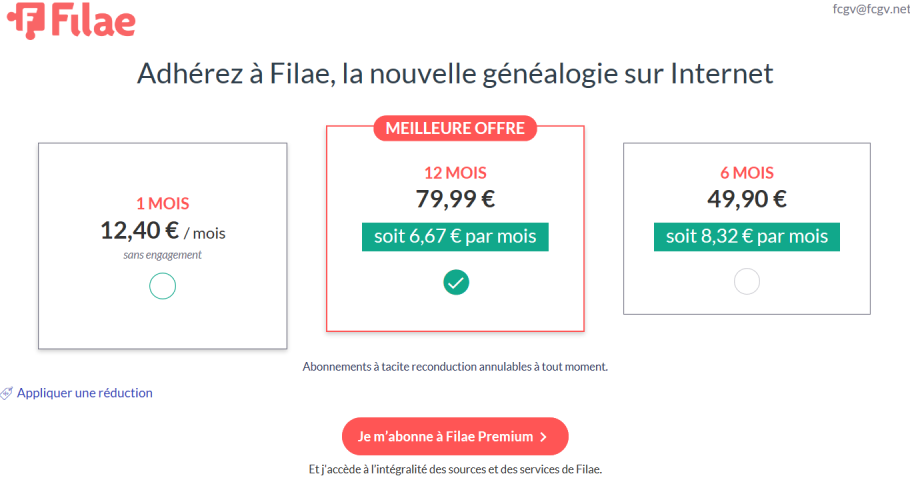Click the green checkmark under 12 MOIS
Image resolution: width=910 pixels, height=480 pixels.
(456, 283)
